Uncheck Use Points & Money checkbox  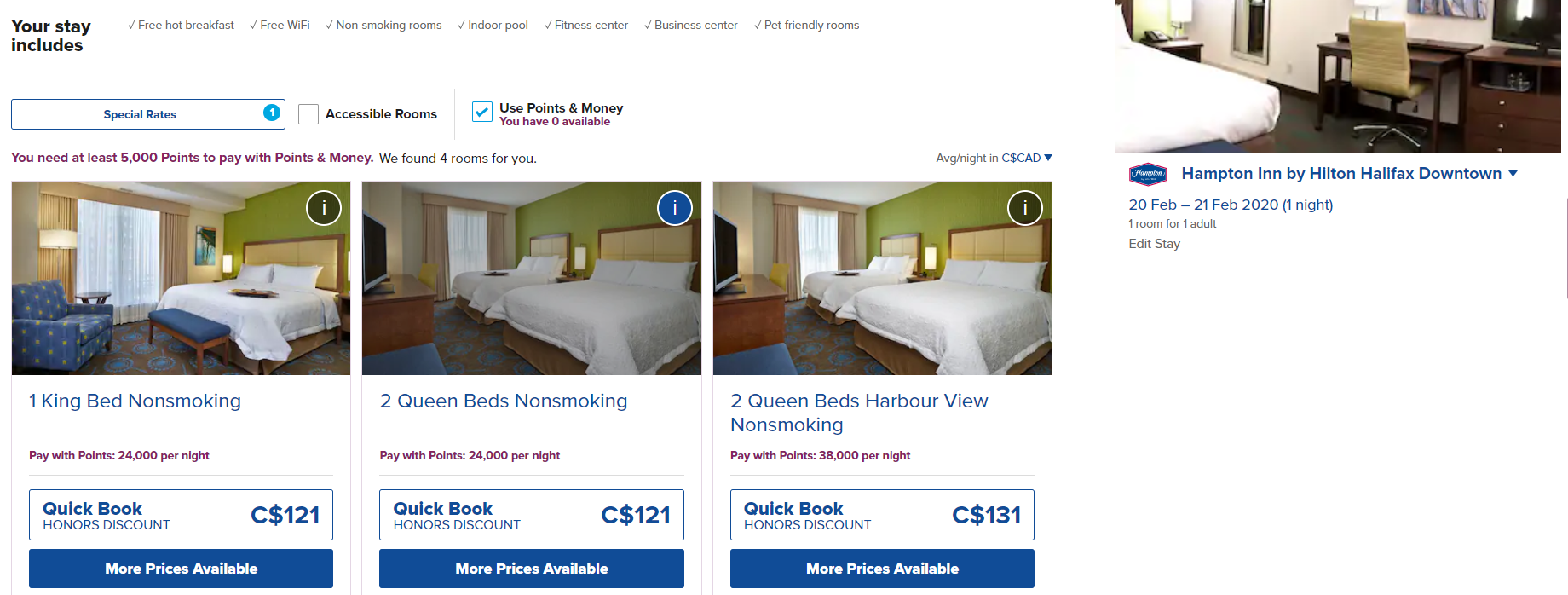(482, 113)
